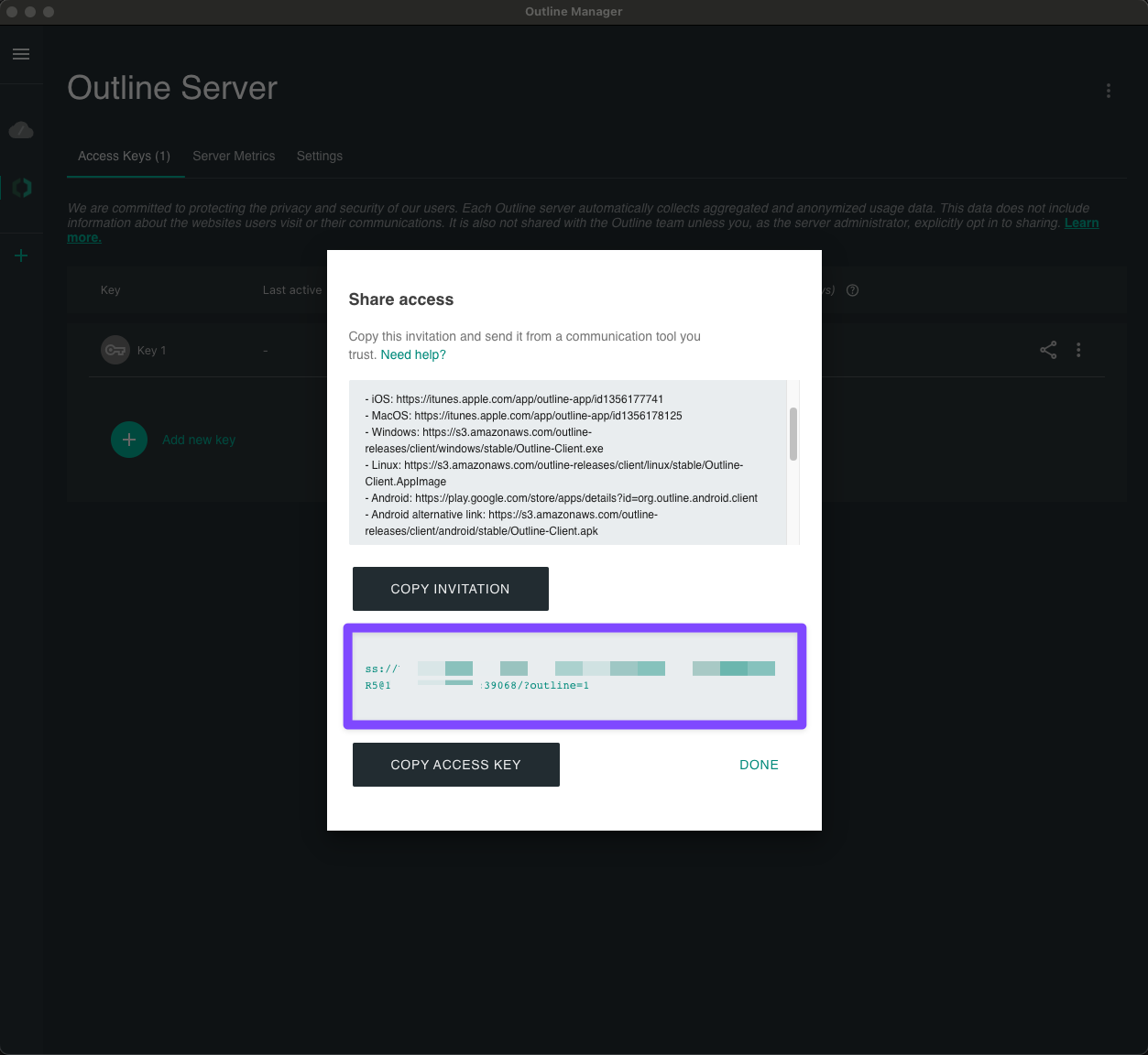
Task: Click the COPY INVITATION button
Action: click(x=451, y=589)
